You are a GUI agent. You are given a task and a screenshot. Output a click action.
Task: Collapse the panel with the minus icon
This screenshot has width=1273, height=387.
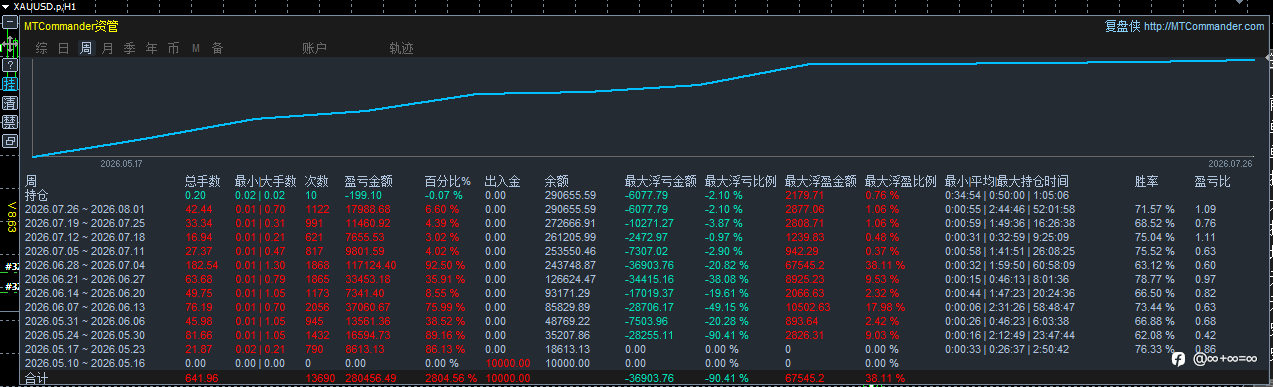click(x=10, y=21)
